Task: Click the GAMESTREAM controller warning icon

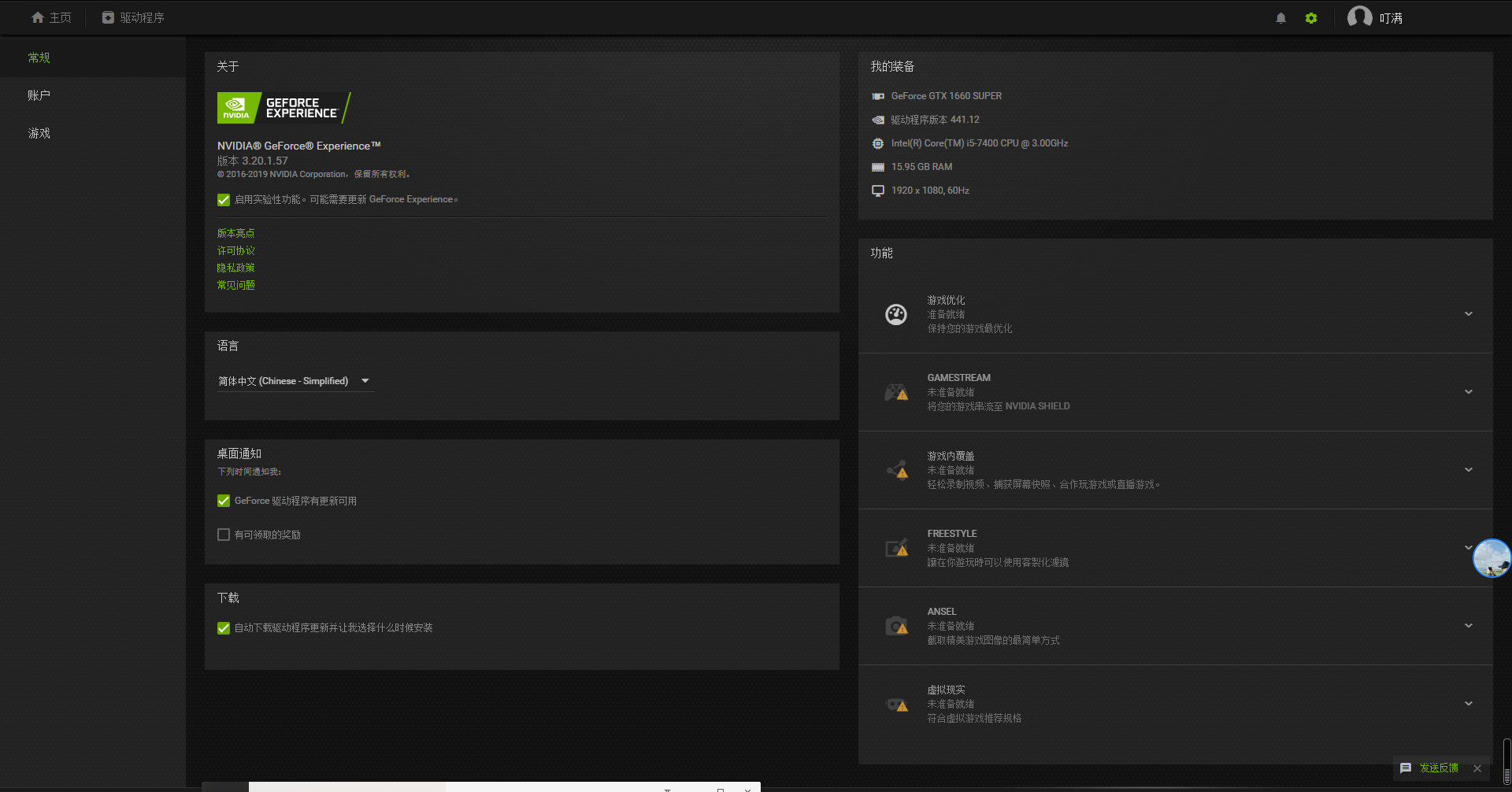Action: coord(896,392)
